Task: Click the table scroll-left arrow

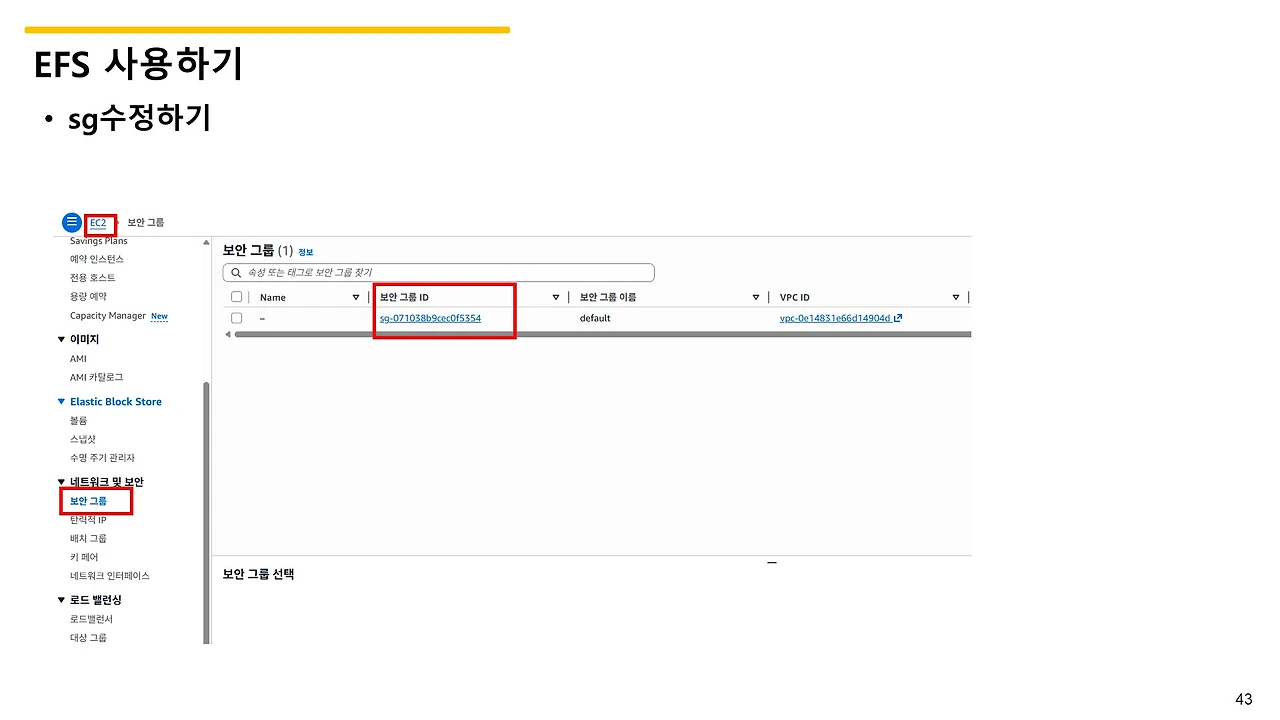Action: point(227,334)
